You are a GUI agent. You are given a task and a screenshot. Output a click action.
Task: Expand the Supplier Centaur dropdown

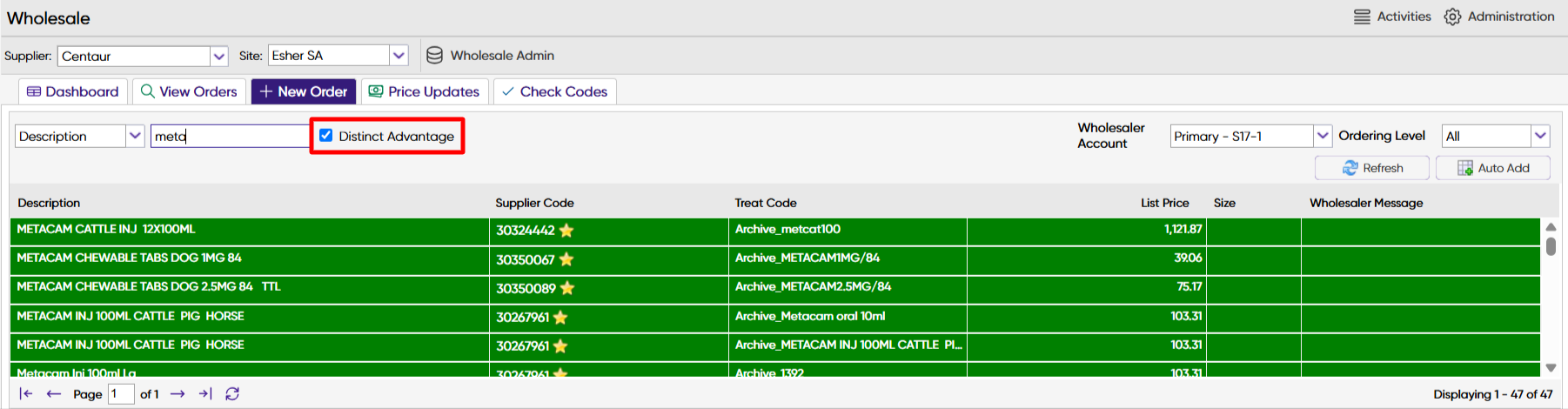point(219,57)
